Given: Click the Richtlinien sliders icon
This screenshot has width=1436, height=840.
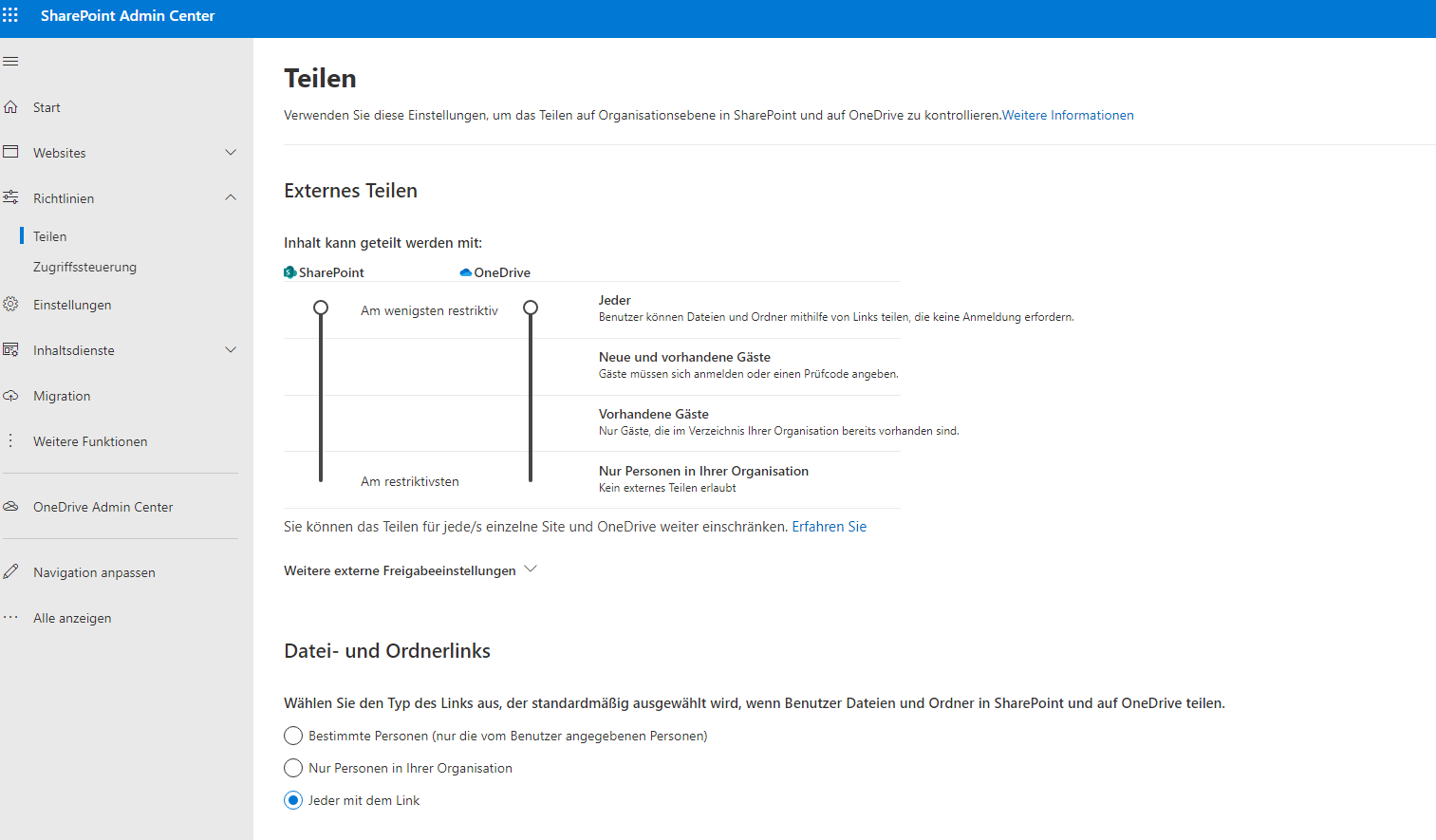Looking at the screenshot, I should 10,197.
